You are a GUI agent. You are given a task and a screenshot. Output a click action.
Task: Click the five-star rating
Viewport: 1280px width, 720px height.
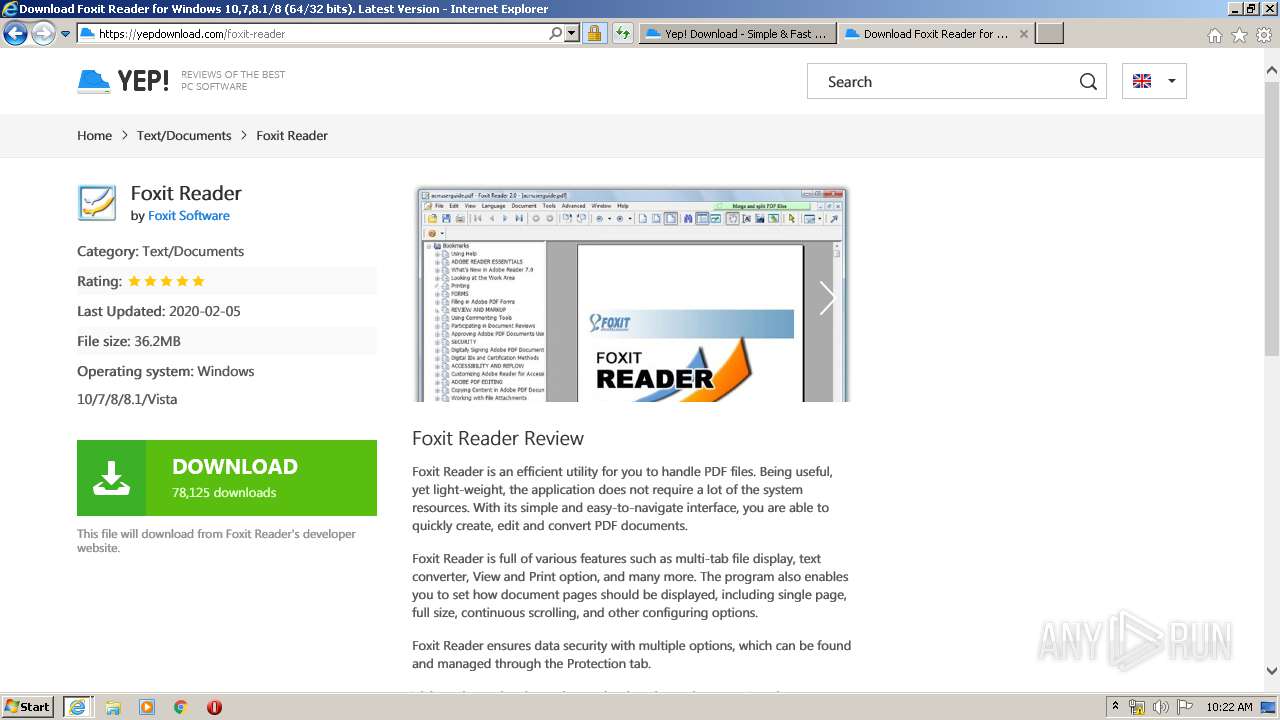(x=166, y=282)
